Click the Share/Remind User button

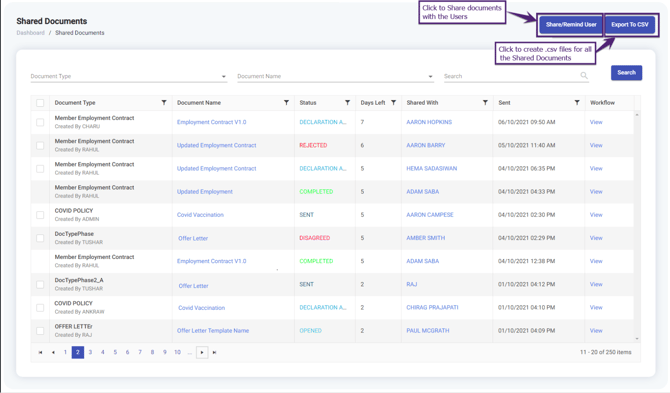571,25
